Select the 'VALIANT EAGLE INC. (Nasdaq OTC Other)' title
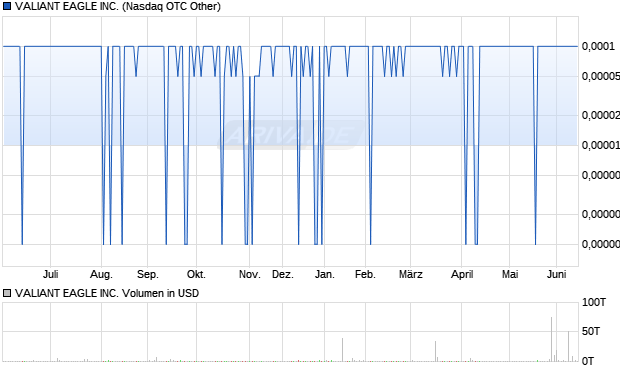Screen dimensions: 620x371 [118, 6]
